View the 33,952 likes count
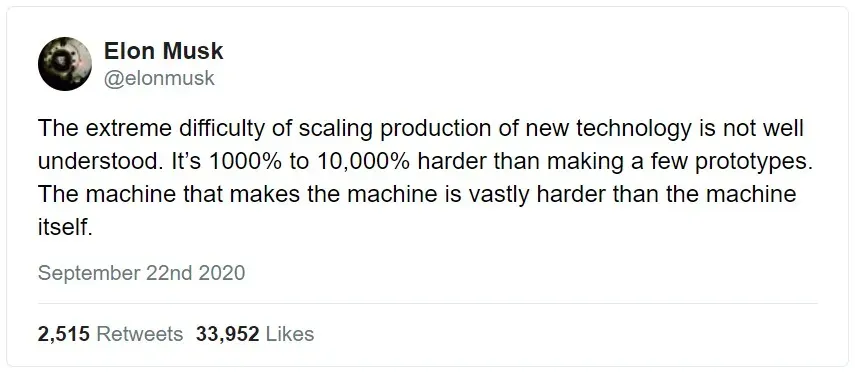855x373 pixels. [227, 334]
